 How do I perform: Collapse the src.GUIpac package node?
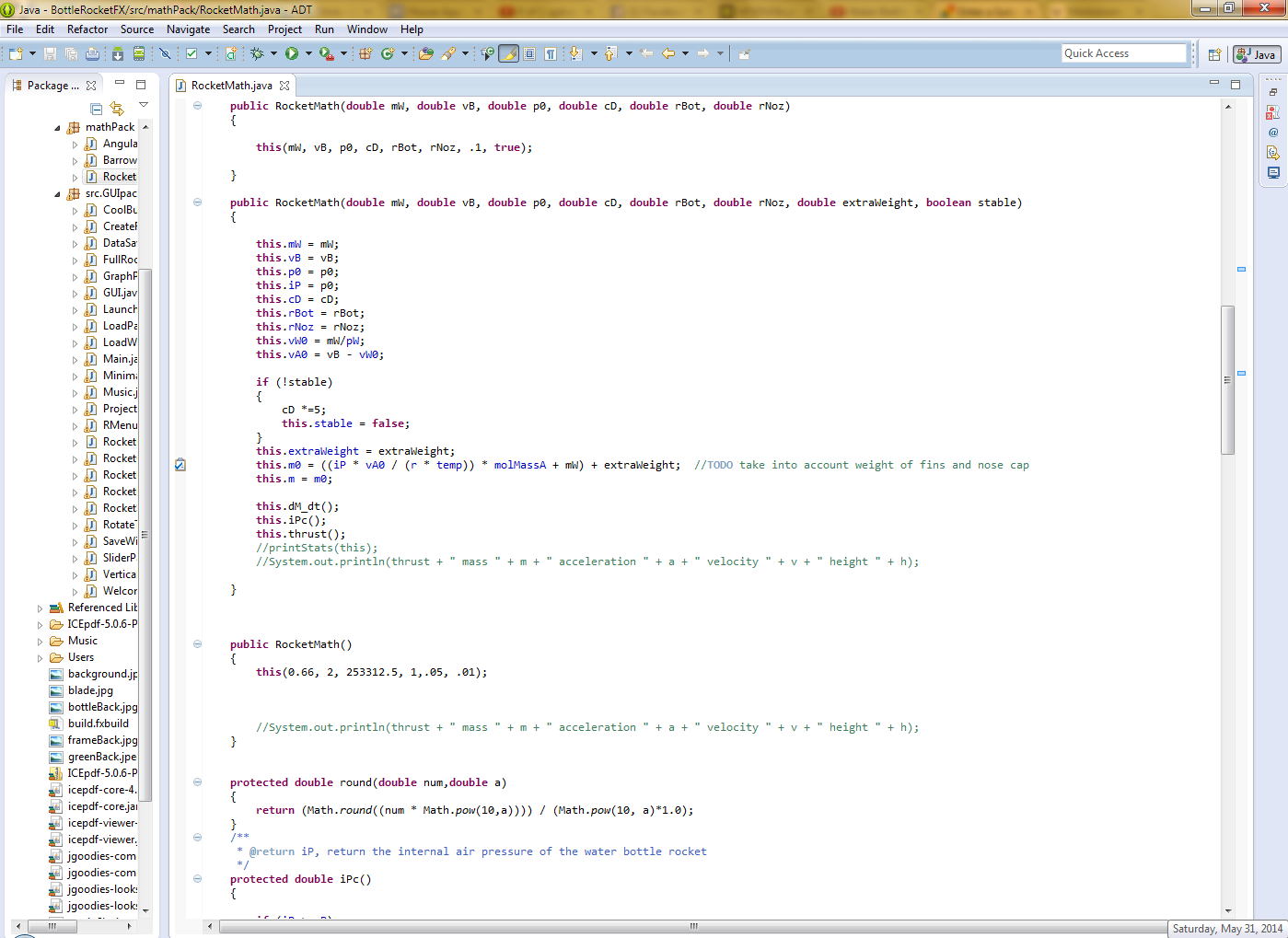tap(57, 194)
